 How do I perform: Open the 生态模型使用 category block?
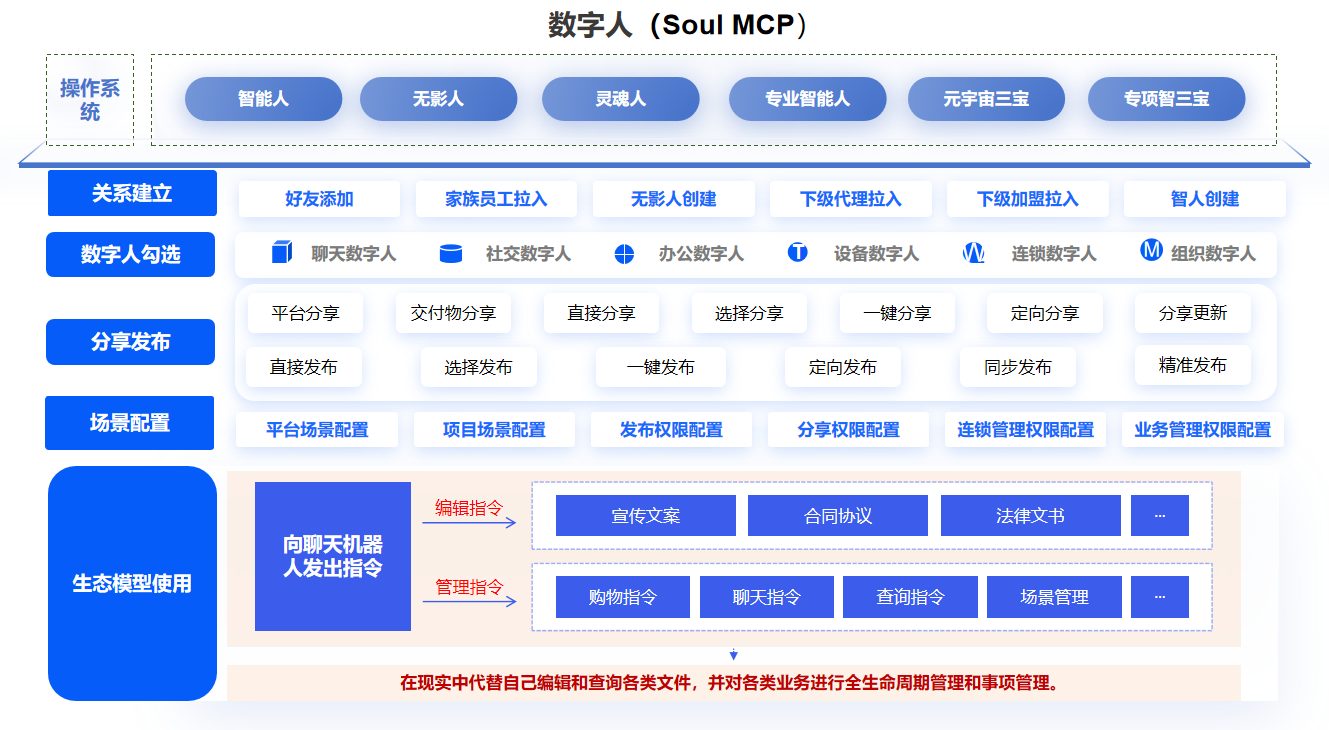[132, 583]
